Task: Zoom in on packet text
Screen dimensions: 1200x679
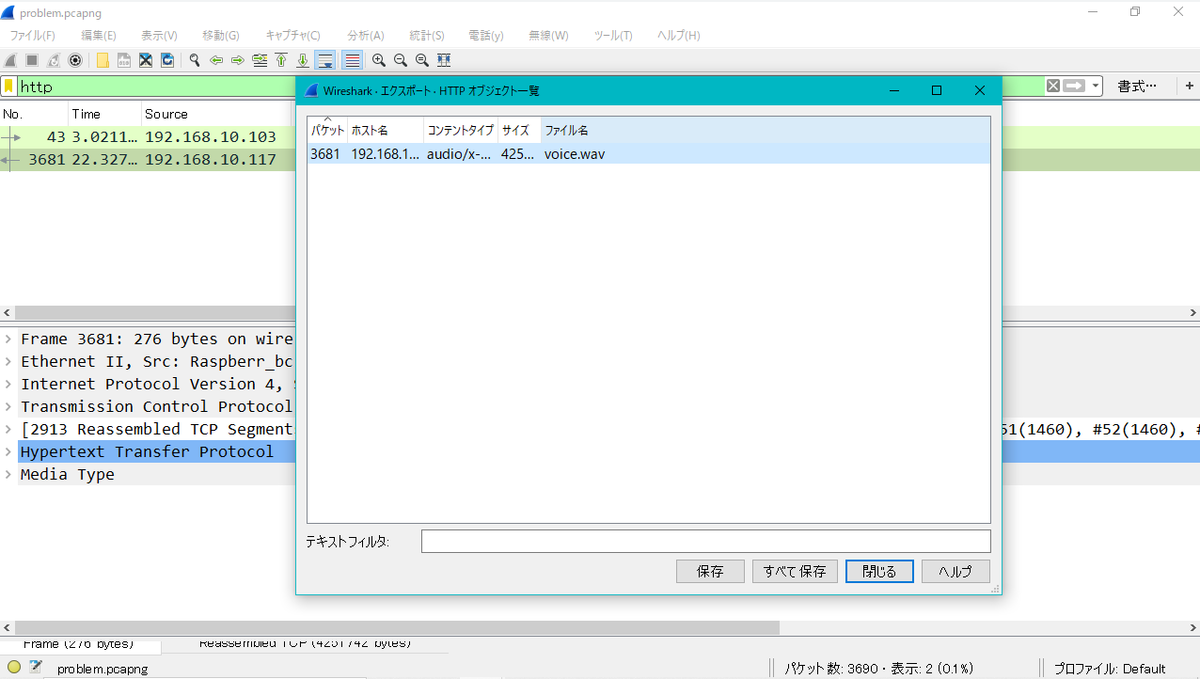Action: click(x=379, y=60)
